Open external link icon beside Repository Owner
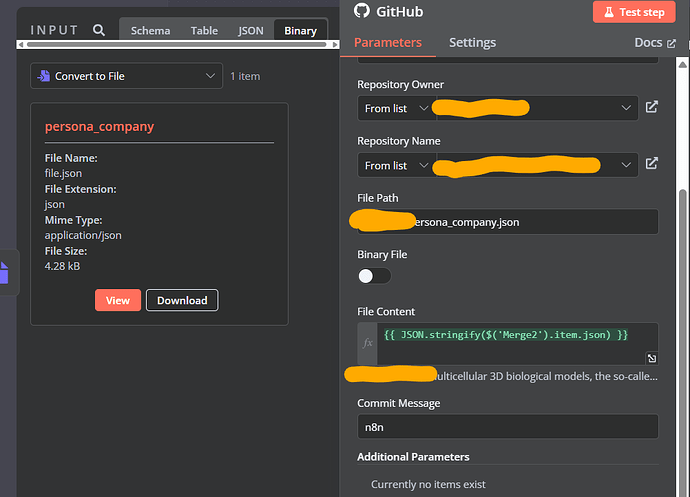Viewport: 690px width, 497px height. point(652,107)
